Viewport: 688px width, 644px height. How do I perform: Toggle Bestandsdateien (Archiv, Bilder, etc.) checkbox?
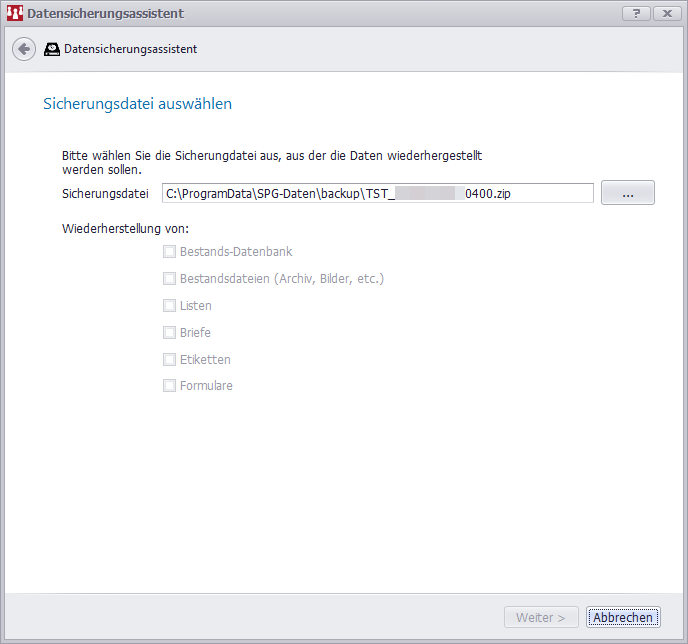[169, 279]
